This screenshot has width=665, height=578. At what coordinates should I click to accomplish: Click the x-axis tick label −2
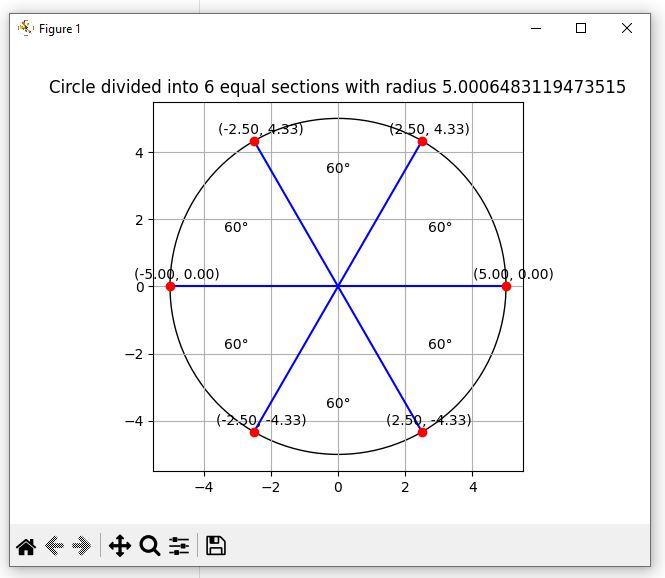[x=271, y=487]
